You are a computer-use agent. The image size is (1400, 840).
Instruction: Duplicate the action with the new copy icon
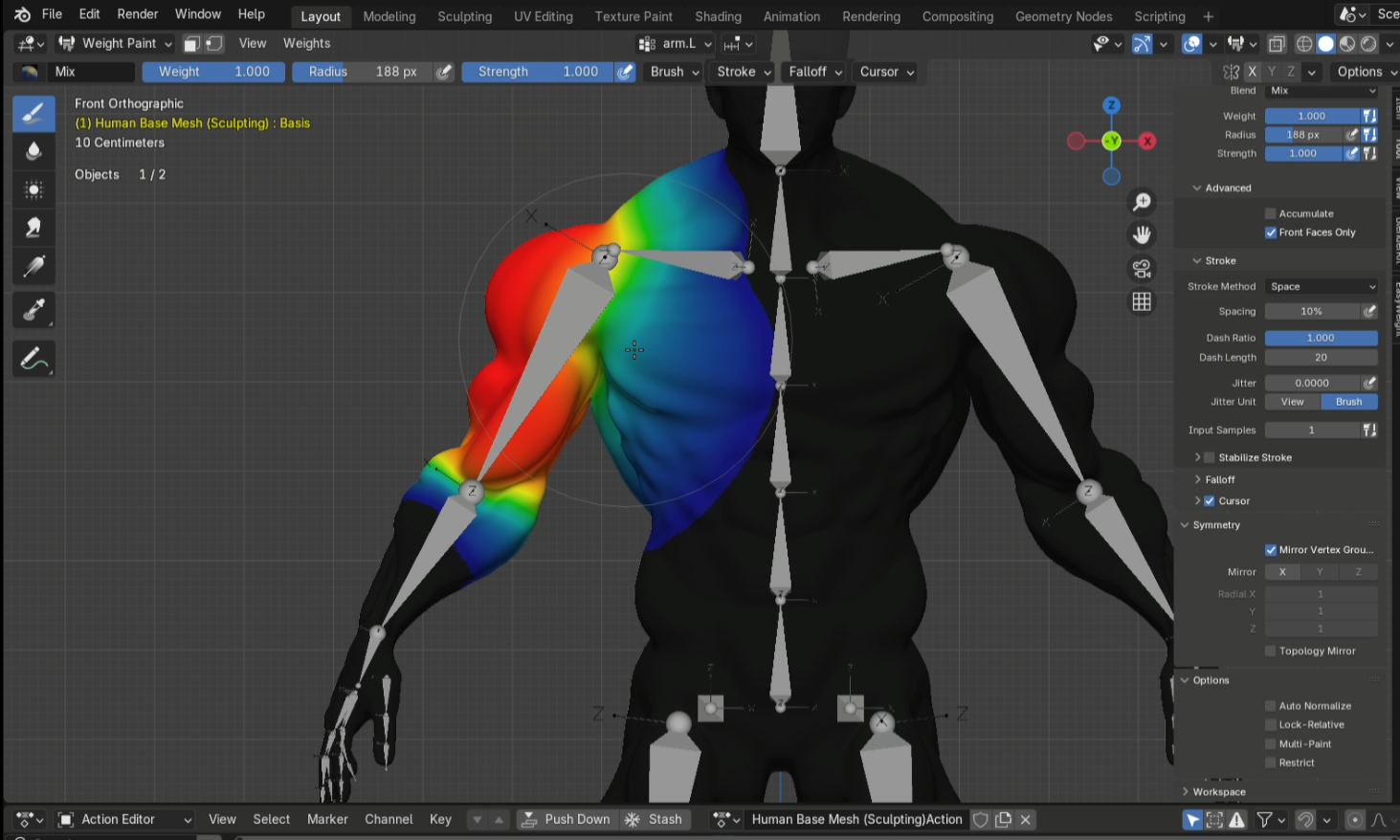[x=1003, y=820]
